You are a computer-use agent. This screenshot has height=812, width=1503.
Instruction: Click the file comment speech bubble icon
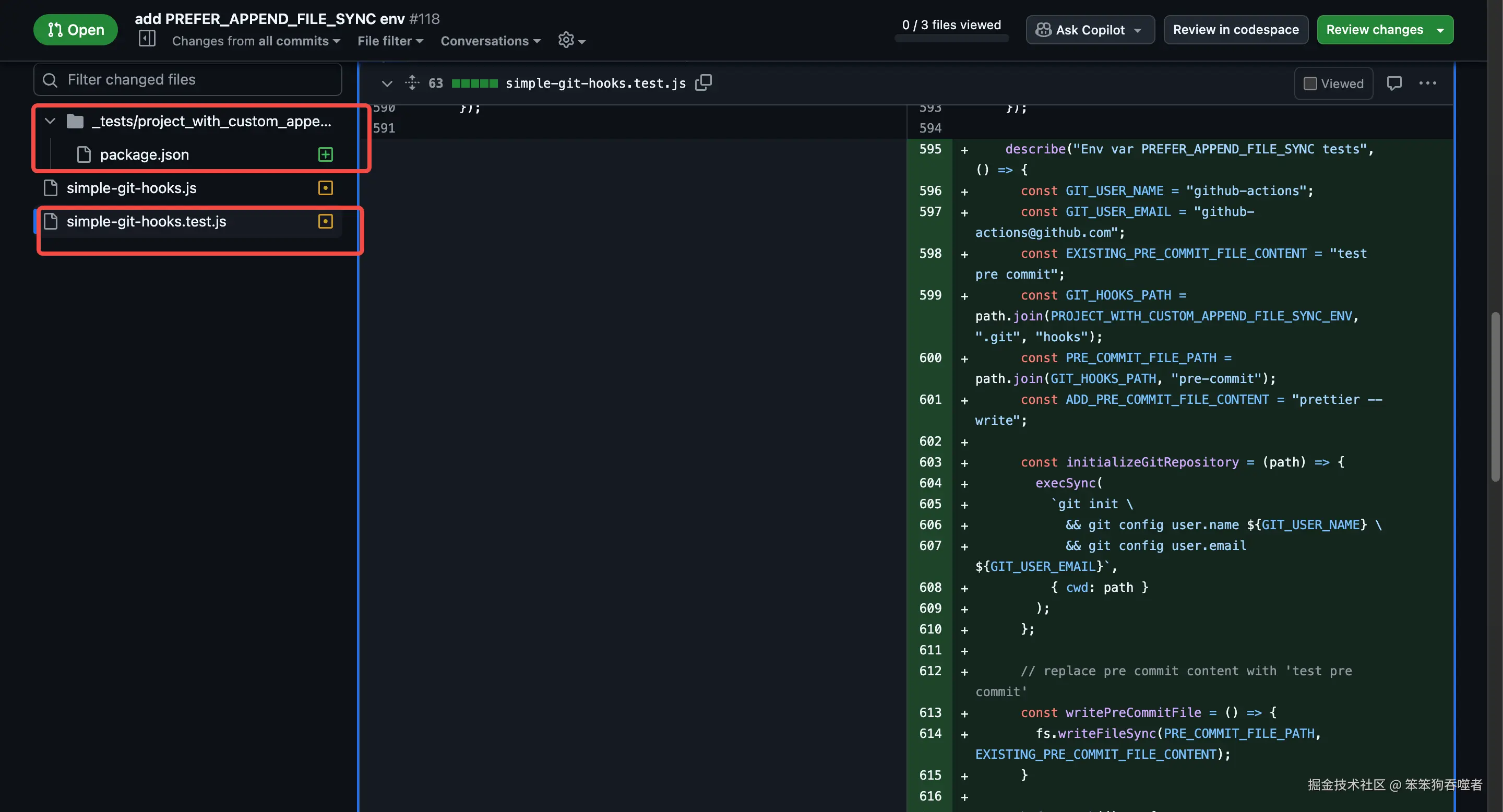[x=1394, y=83]
